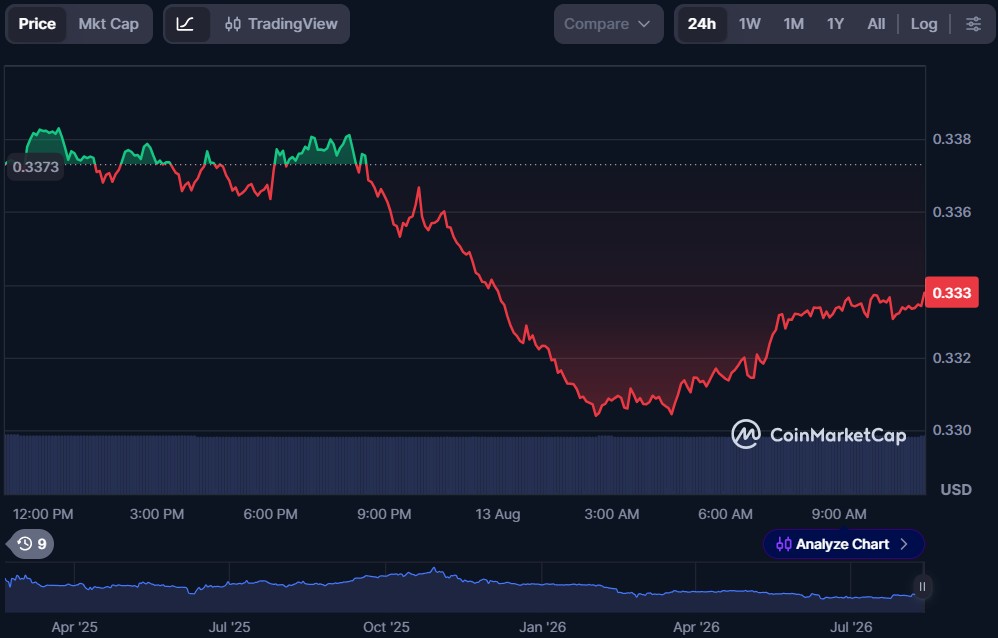Switch to the line chart view icon
998x638 pixels.
(186, 24)
